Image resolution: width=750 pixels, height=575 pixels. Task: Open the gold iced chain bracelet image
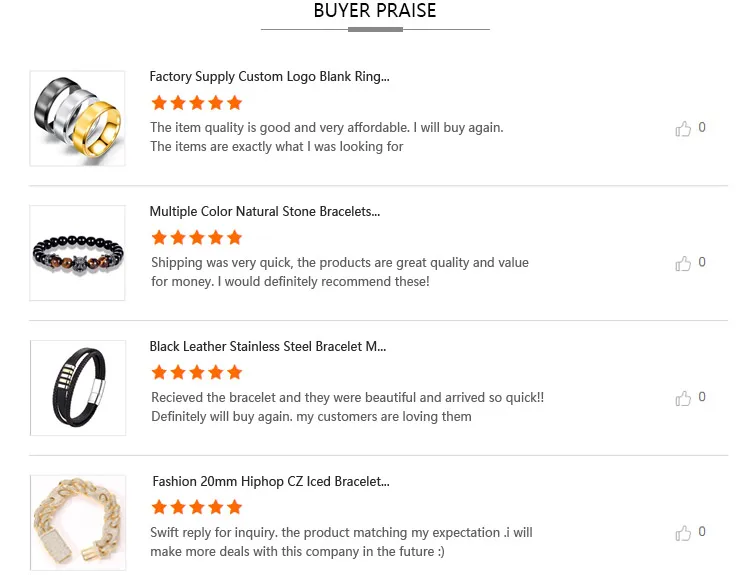(x=78, y=522)
